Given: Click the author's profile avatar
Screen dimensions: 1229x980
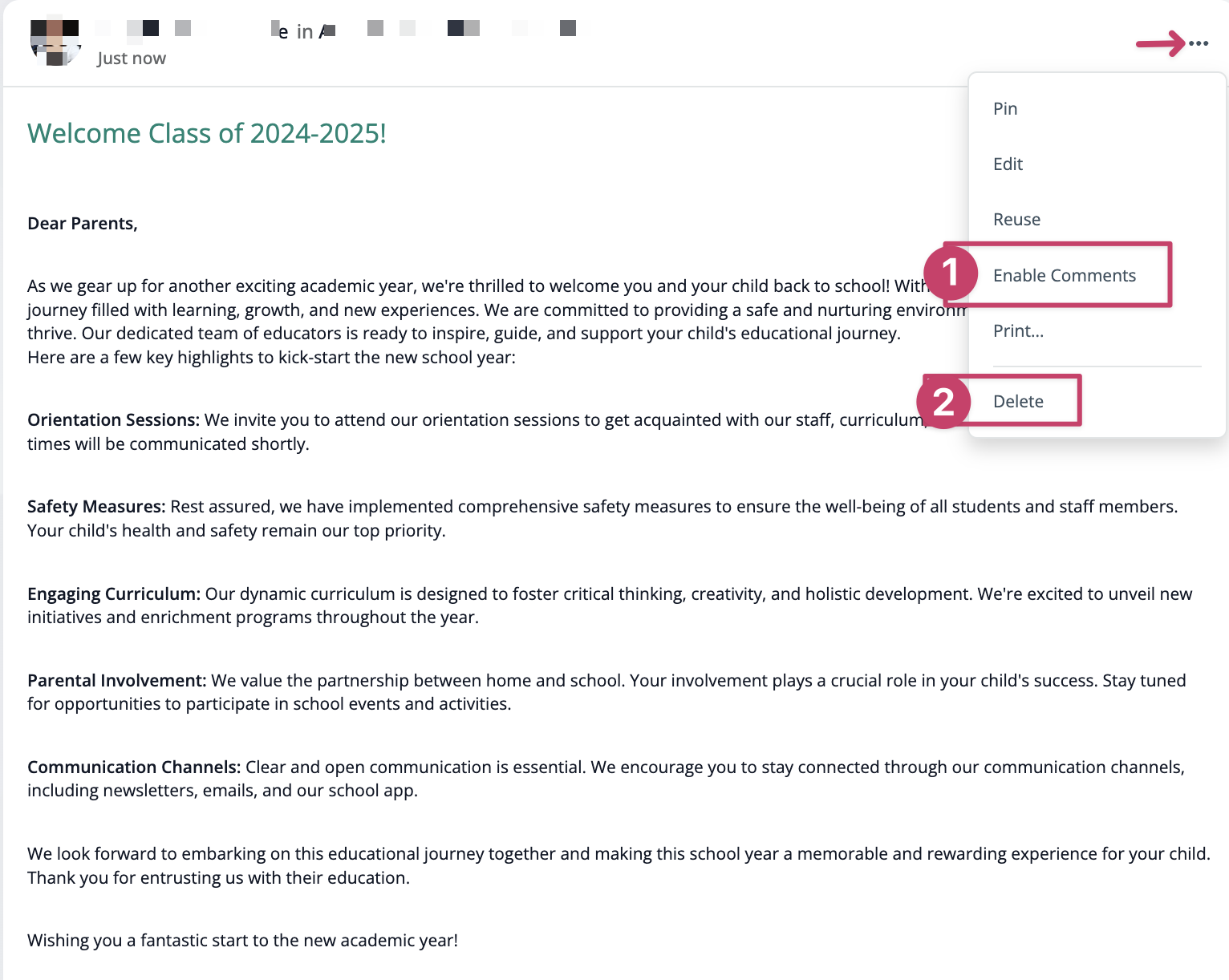Looking at the screenshot, I should (55, 43).
